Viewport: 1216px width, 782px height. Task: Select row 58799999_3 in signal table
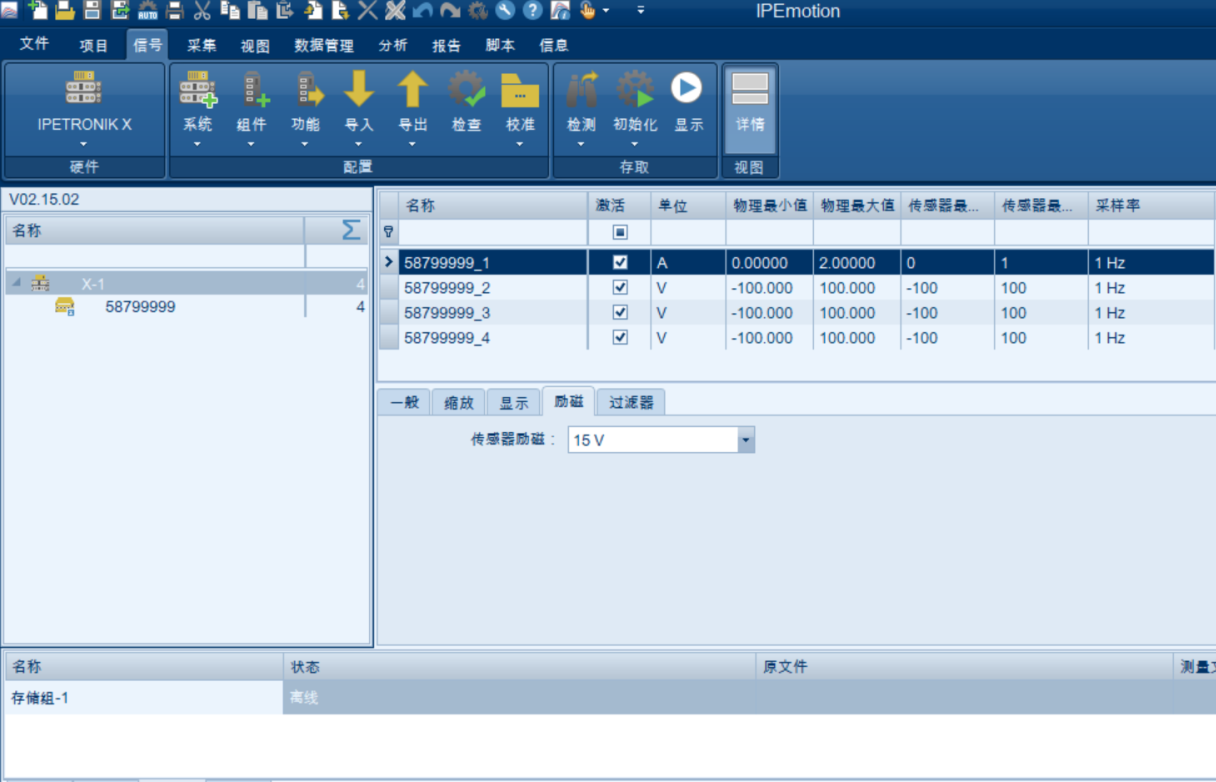(797, 312)
